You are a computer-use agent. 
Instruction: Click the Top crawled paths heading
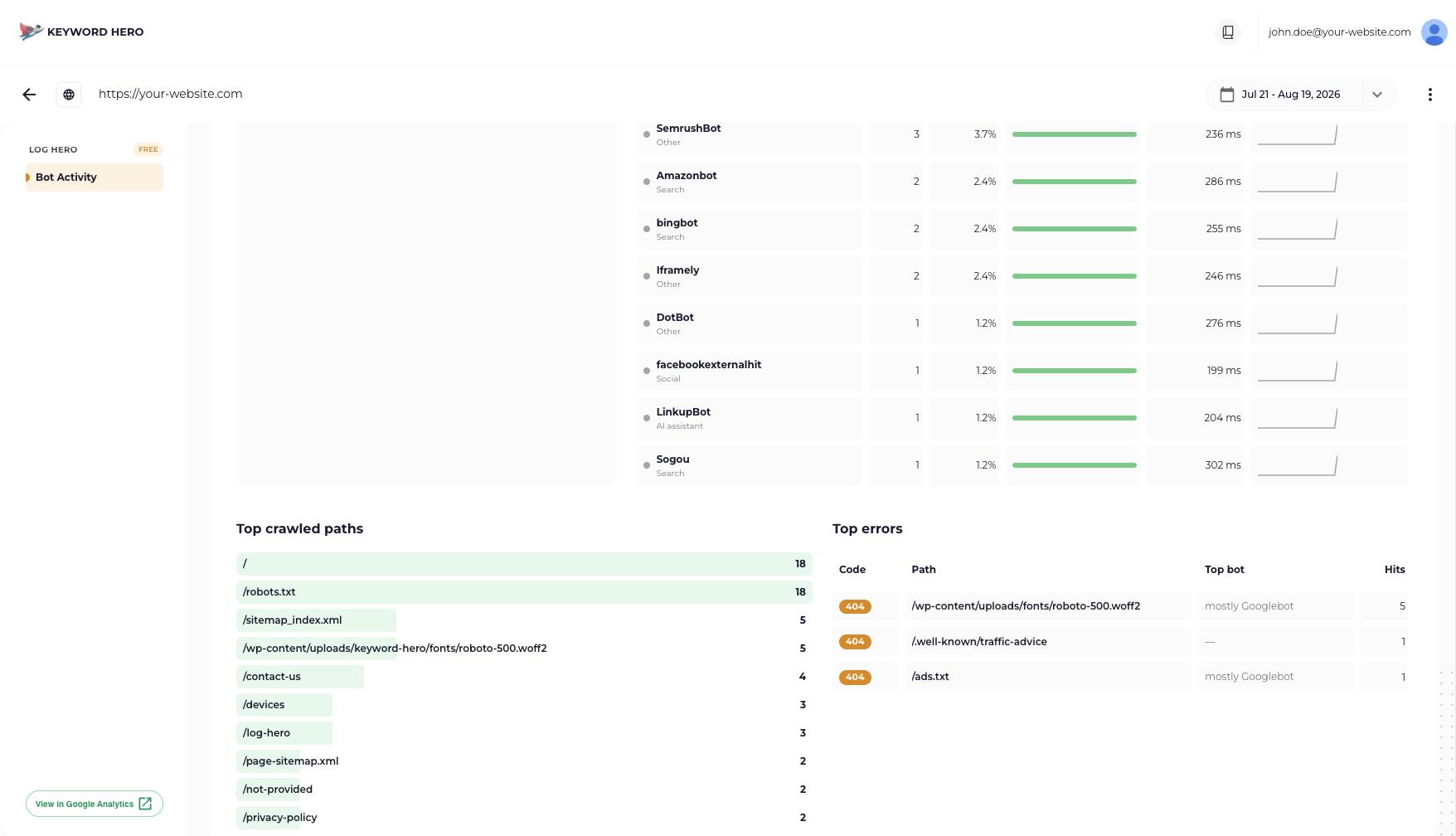tap(299, 529)
